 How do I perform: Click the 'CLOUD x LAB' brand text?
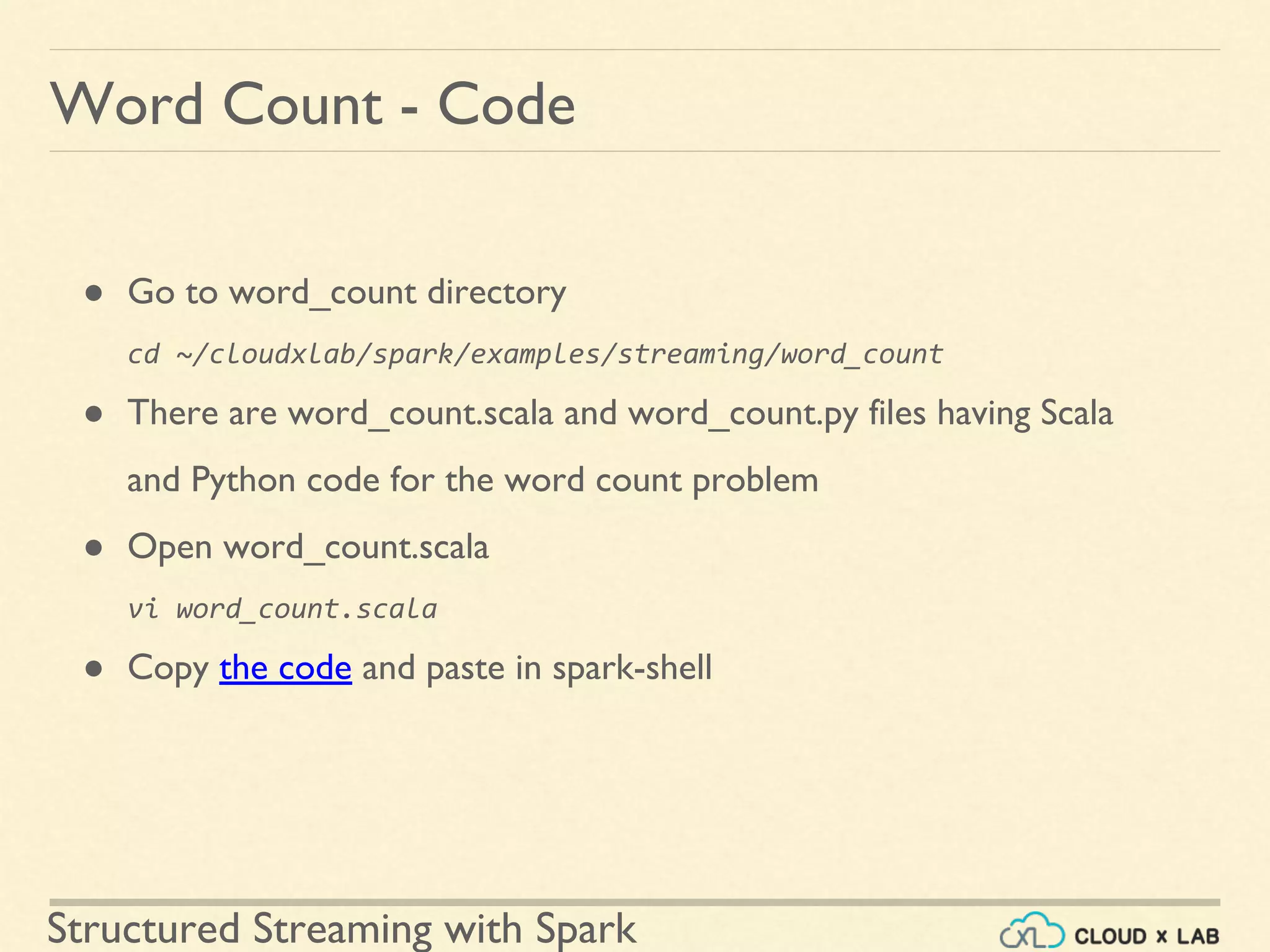(1147, 936)
